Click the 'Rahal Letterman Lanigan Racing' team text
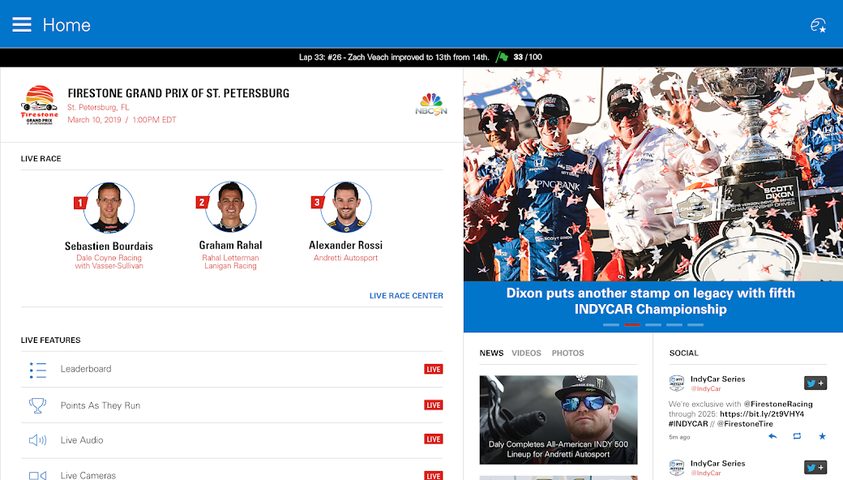The height and width of the screenshot is (480, 843). (x=231, y=262)
